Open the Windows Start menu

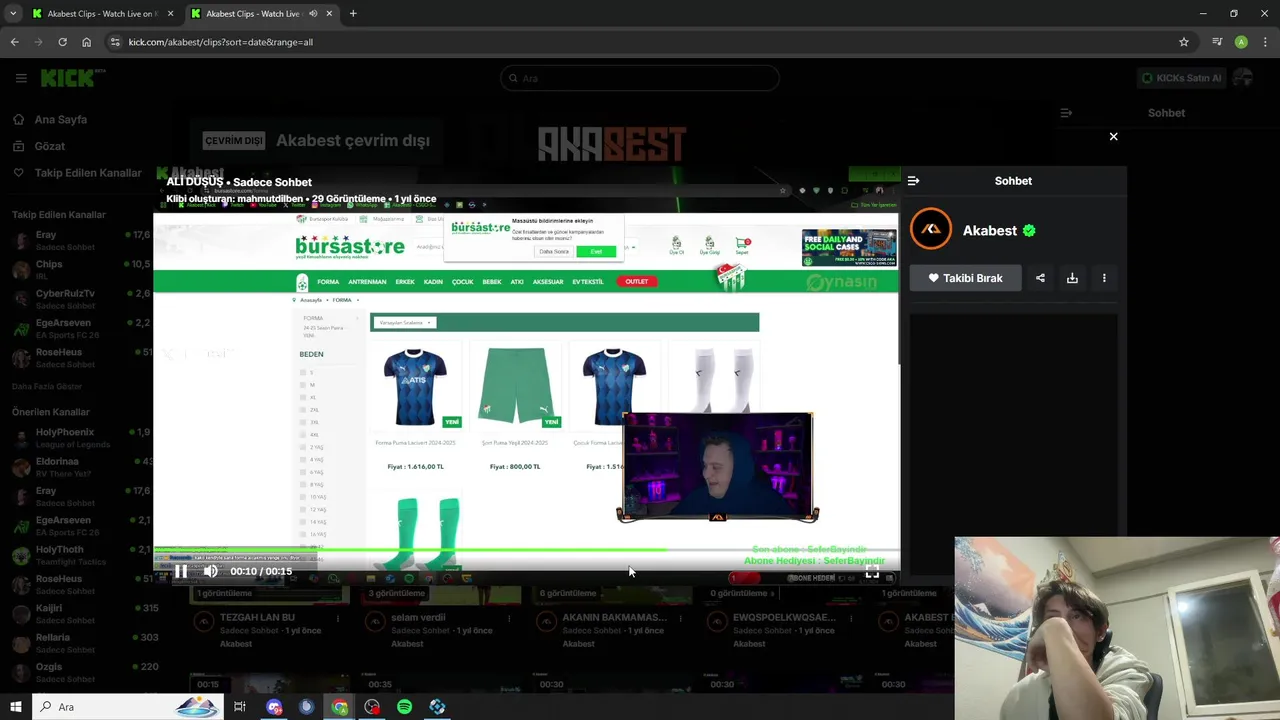pos(16,707)
